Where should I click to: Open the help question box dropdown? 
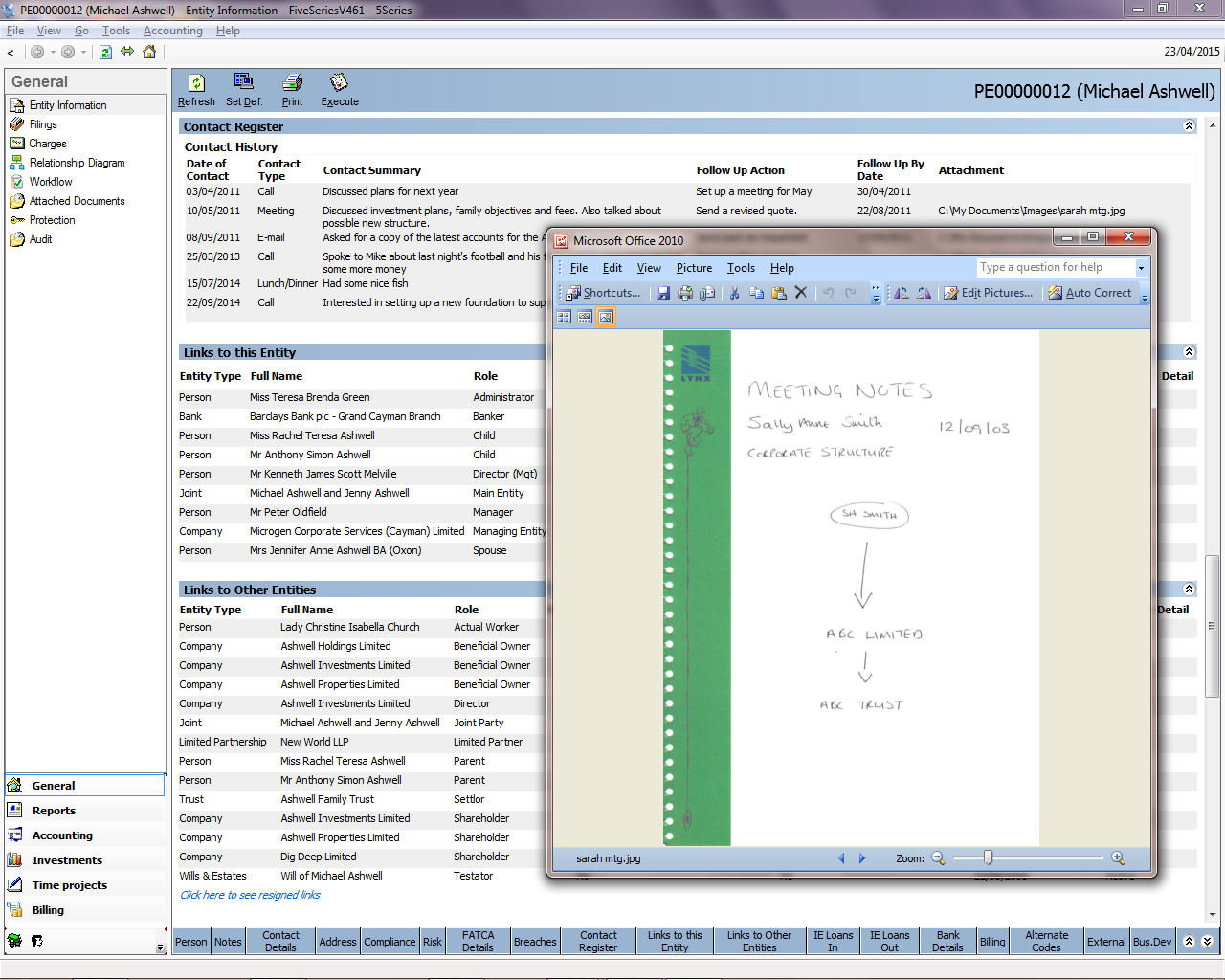pos(1141,268)
